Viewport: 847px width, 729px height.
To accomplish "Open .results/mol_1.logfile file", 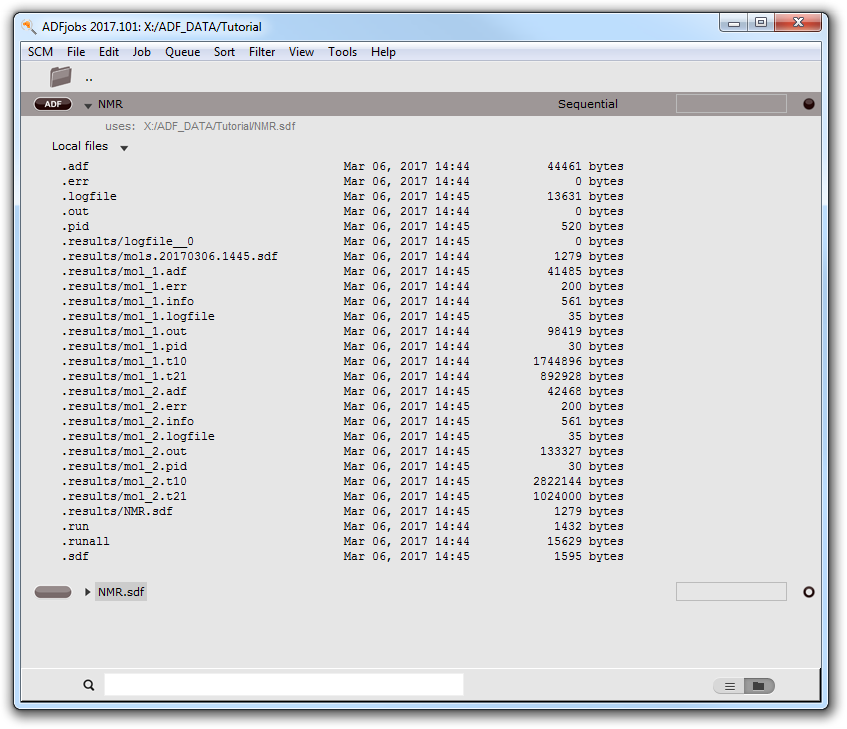I will coord(138,316).
